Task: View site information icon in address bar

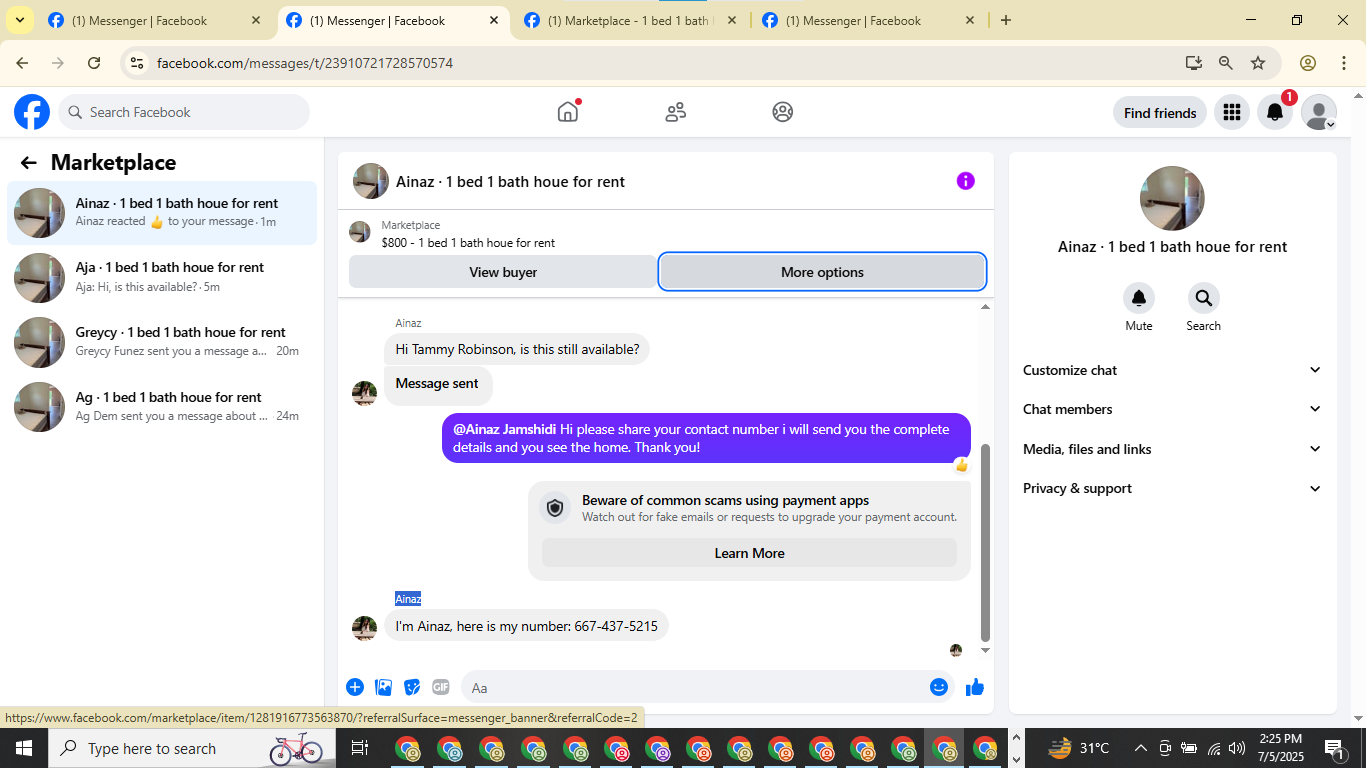Action: point(137,63)
